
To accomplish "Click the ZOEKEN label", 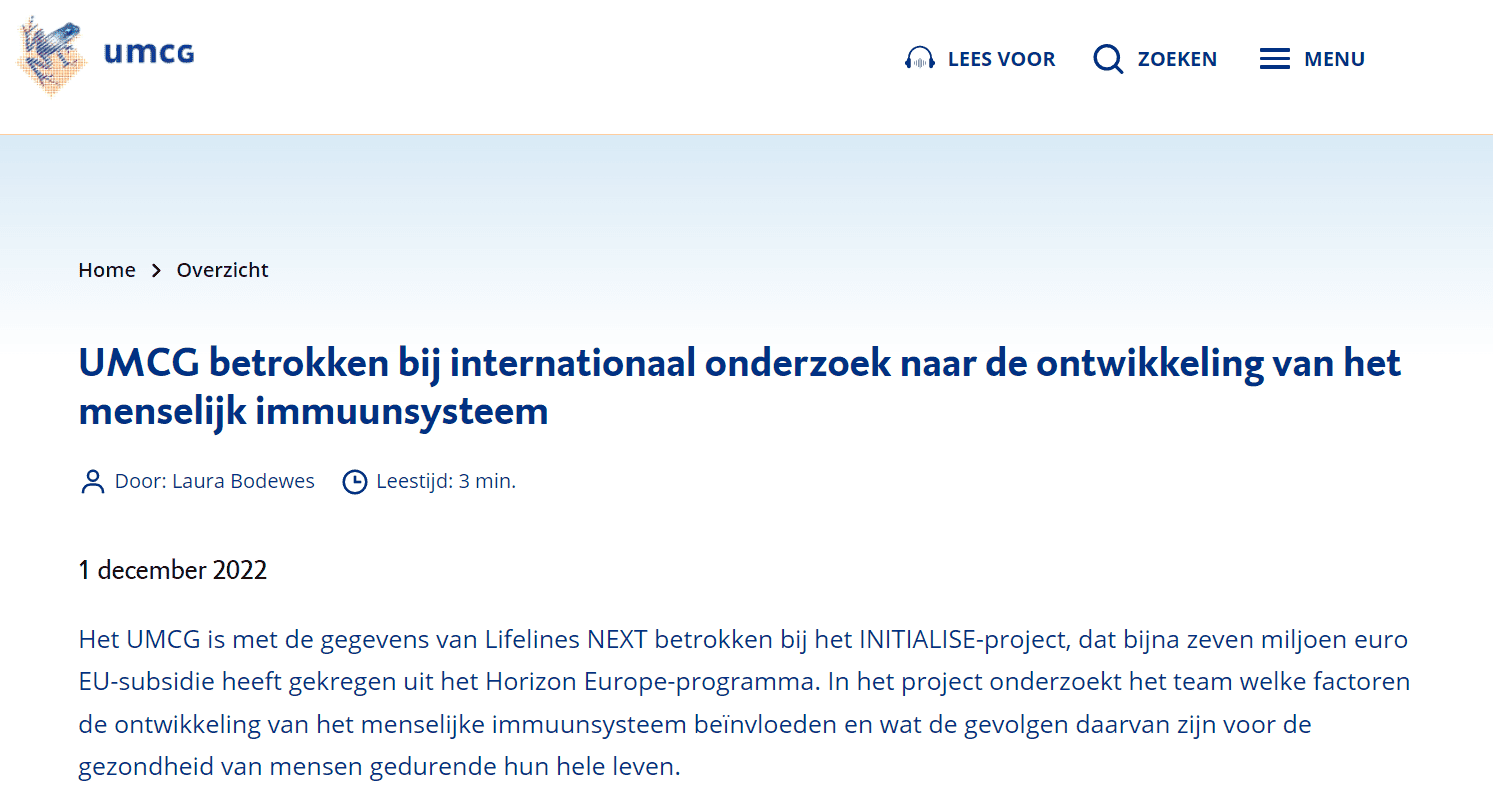I will pyautogui.click(x=1177, y=59).
